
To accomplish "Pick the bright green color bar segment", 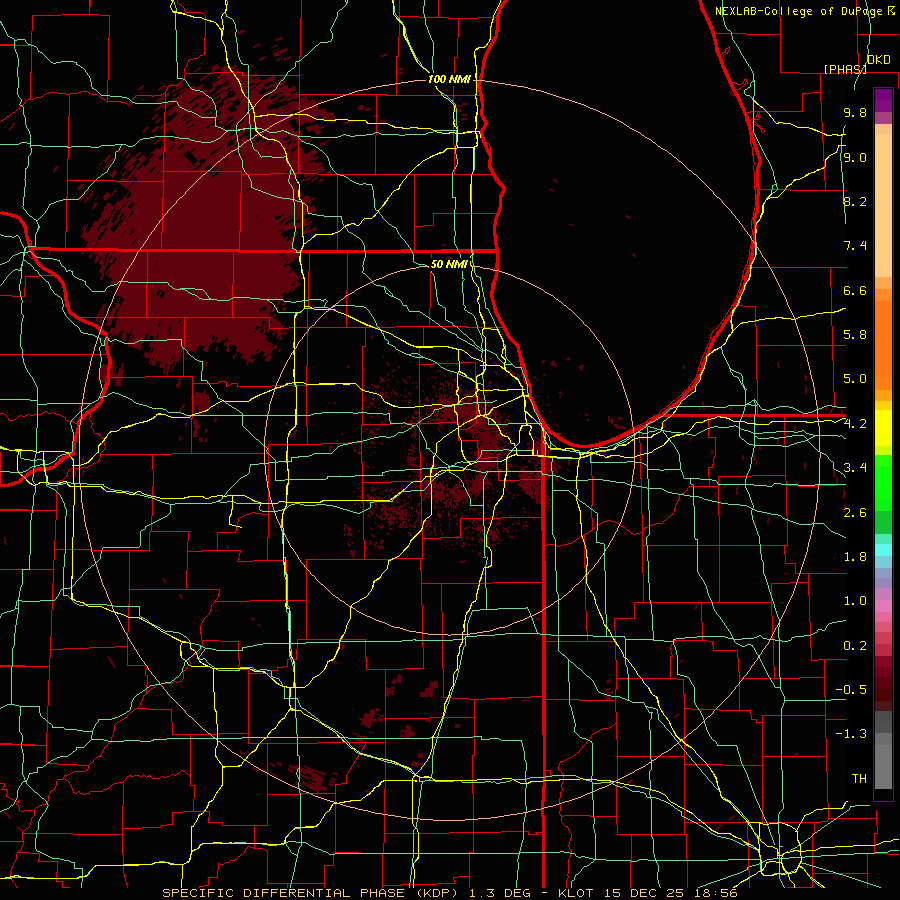I will point(883,482).
